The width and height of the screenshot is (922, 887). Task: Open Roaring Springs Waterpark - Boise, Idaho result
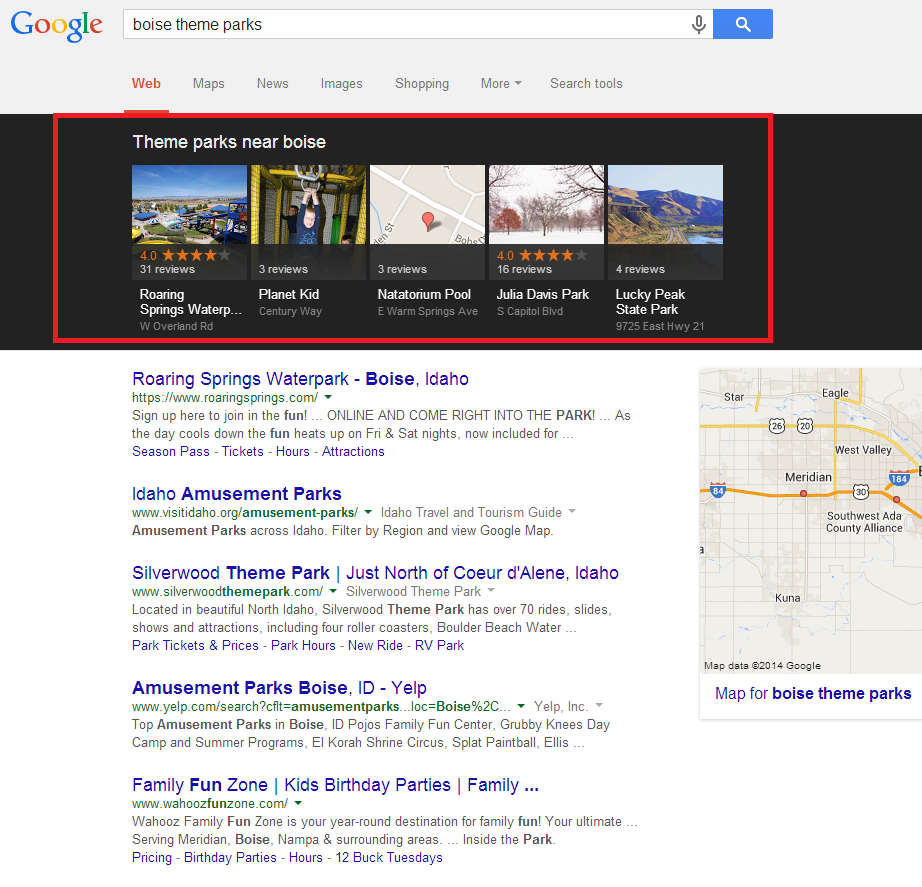coord(300,379)
